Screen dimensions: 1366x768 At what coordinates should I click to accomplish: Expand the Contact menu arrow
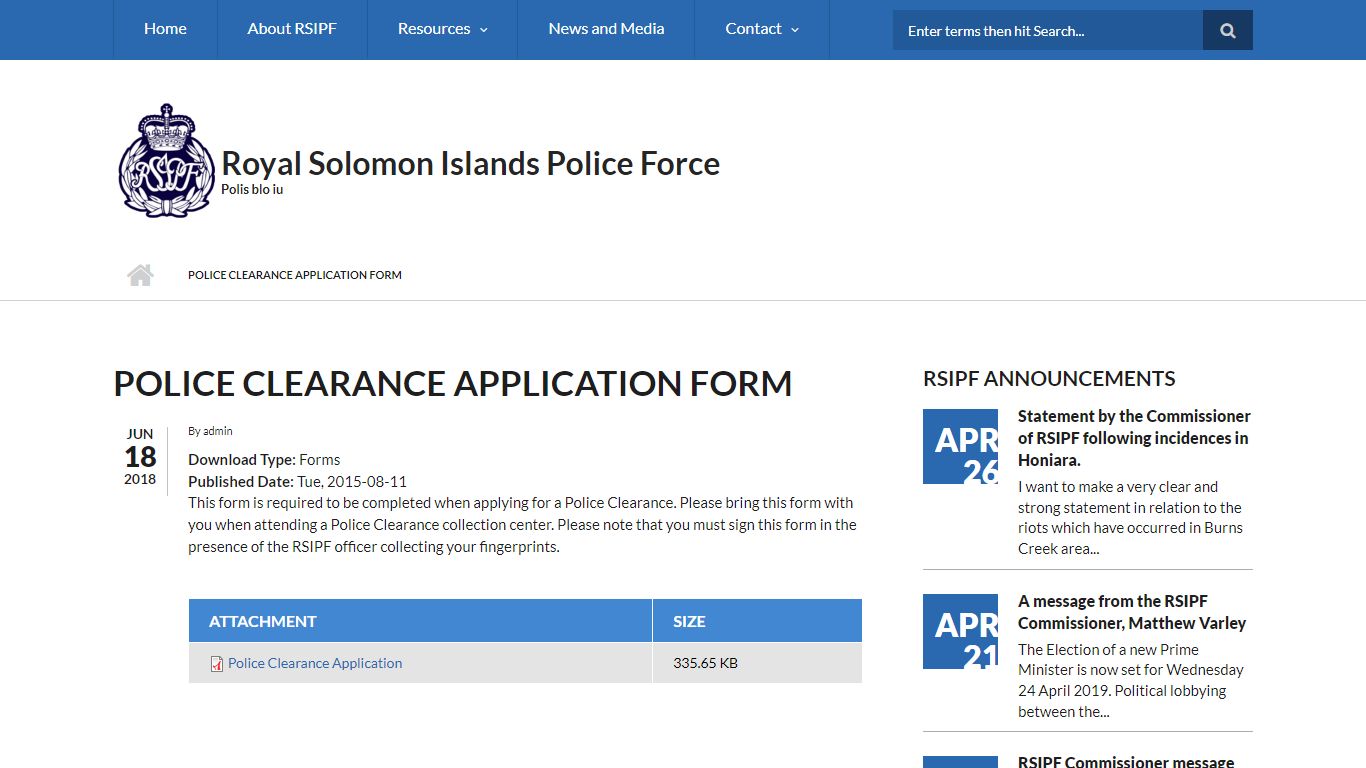click(x=795, y=30)
